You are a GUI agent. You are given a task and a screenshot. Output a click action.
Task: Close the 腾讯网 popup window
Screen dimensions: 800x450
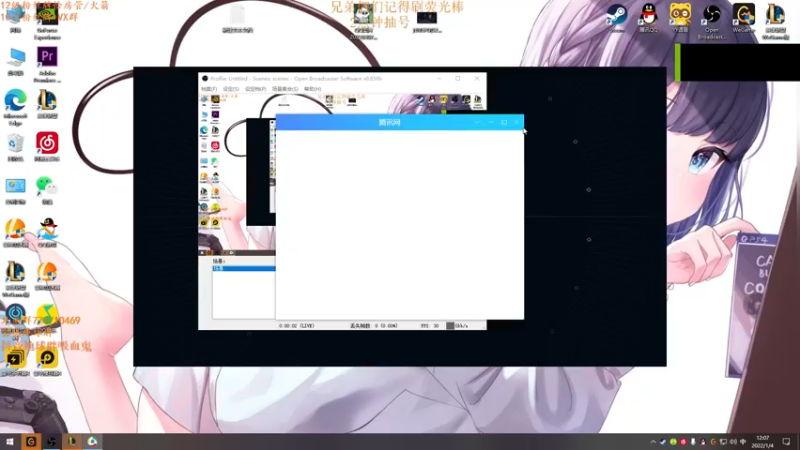pyautogui.click(x=517, y=122)
